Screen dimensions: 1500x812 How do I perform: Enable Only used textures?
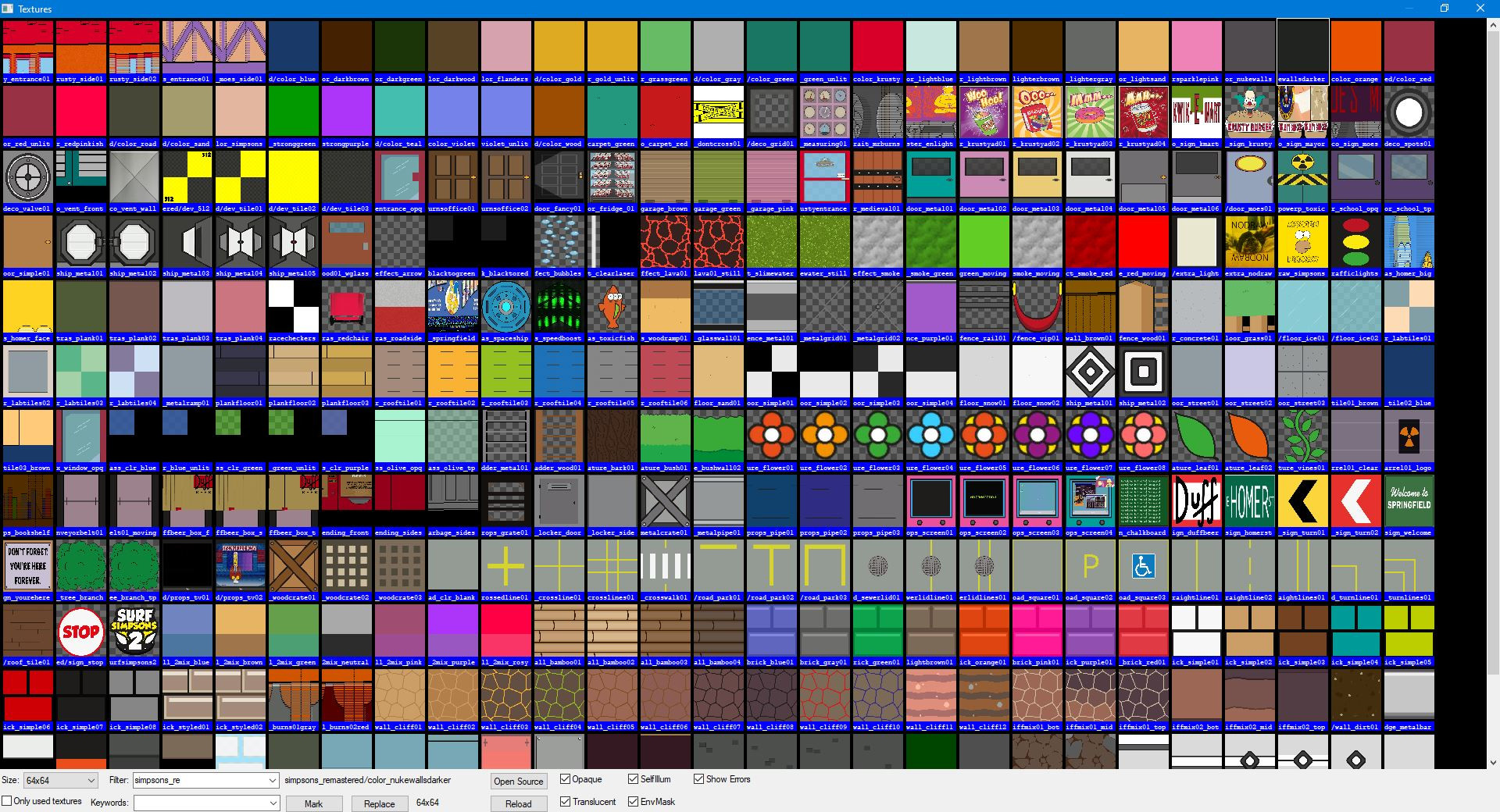[x=6, y=801]
